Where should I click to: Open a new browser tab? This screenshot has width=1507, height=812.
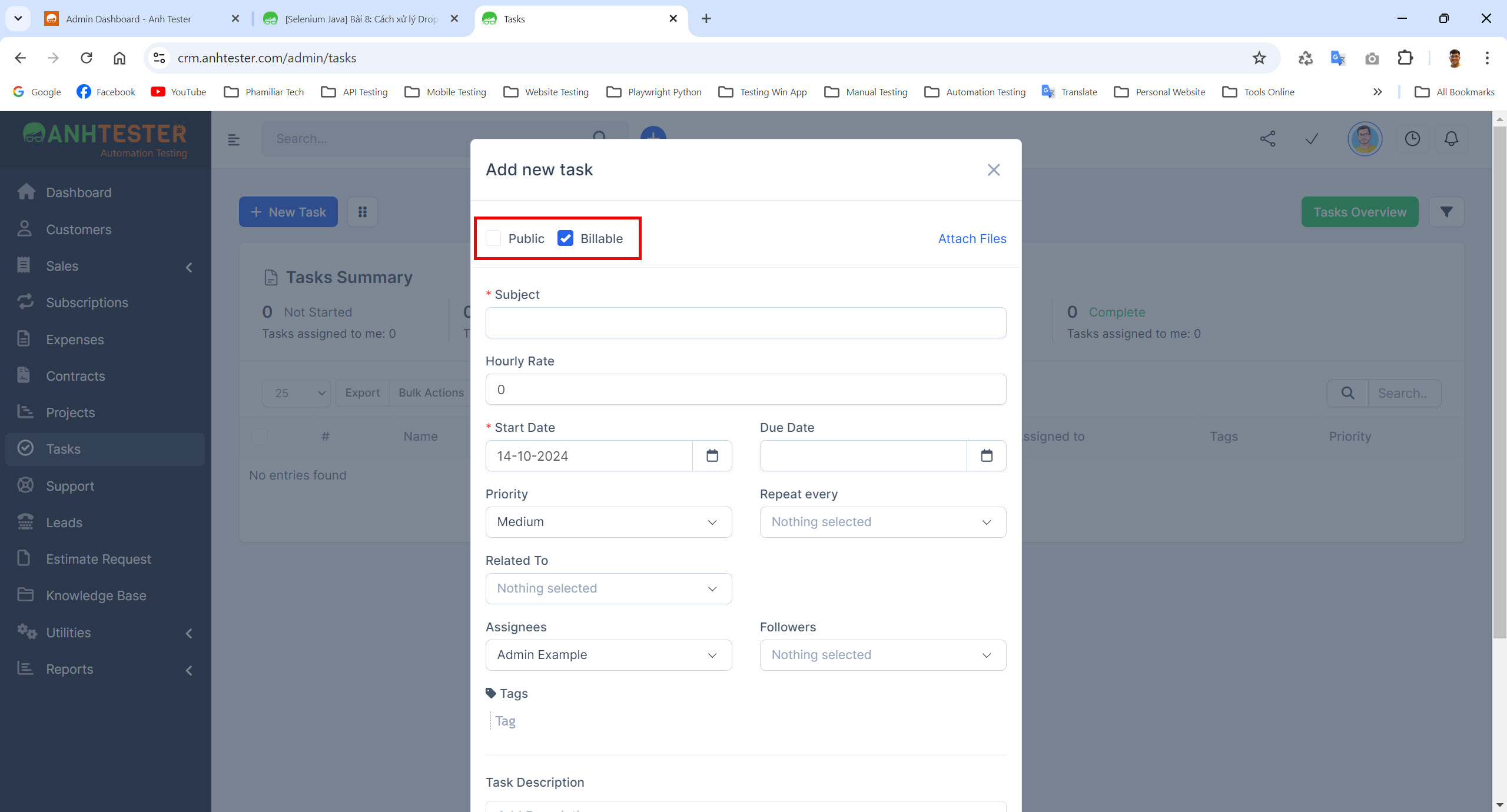click(x=706, y=19)
